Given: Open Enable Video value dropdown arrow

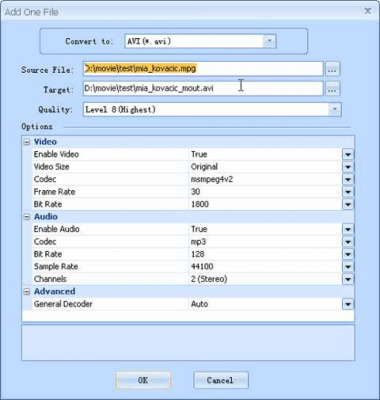Looking at the screenshot, I should 348,155.
